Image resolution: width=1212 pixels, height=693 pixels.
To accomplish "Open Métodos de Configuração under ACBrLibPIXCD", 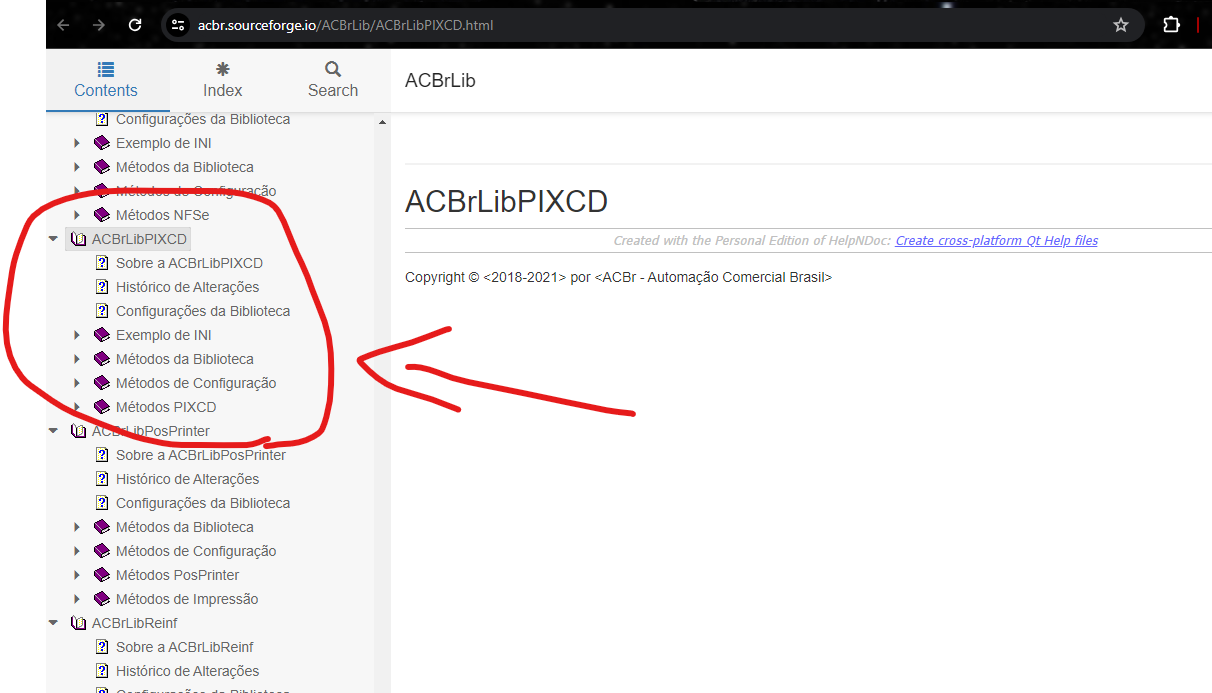I will click(196, 383).
